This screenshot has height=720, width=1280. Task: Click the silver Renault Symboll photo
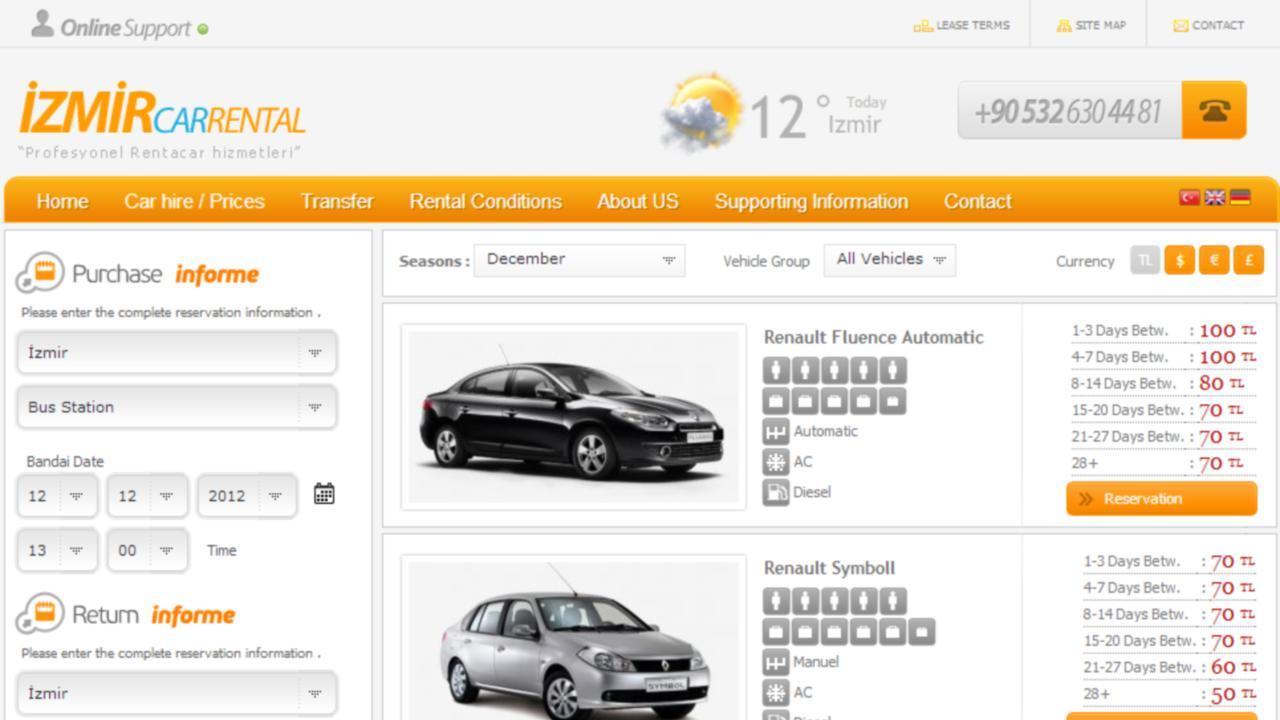click(x=573, y=638)
